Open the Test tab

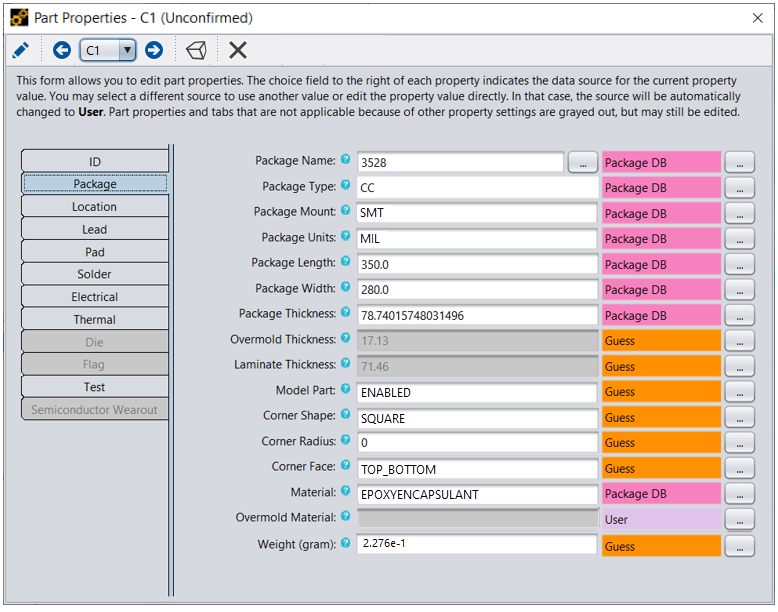tap(95, 387)
